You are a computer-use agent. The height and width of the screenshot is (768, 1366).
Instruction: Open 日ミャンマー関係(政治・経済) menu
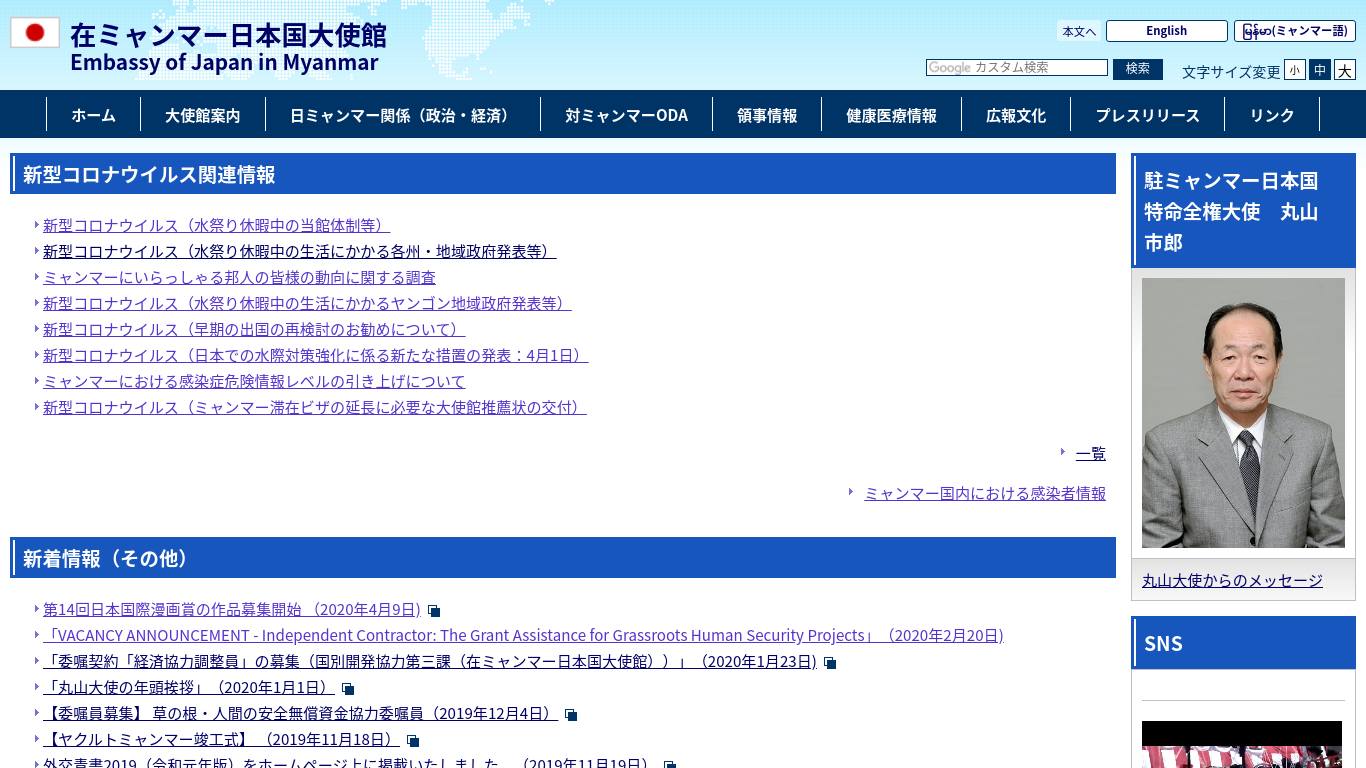pos(403,115)
